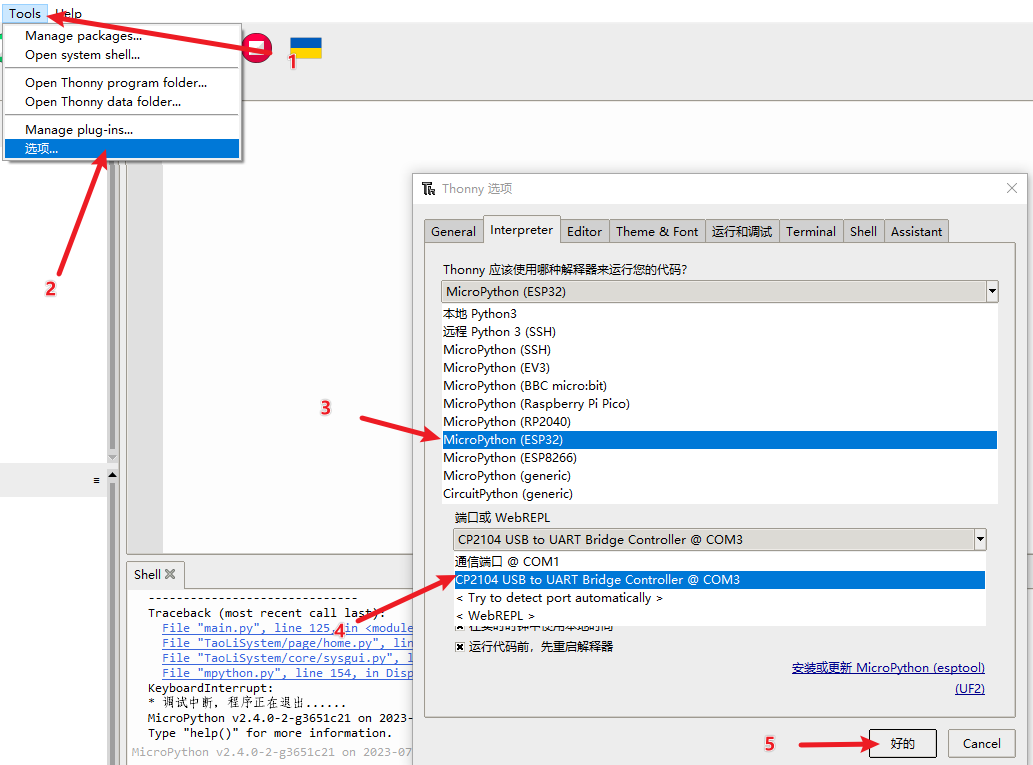This screenshot has height=765, width=1033.
Task: Close the Thonny options dialog
Action: point(1012,188)
